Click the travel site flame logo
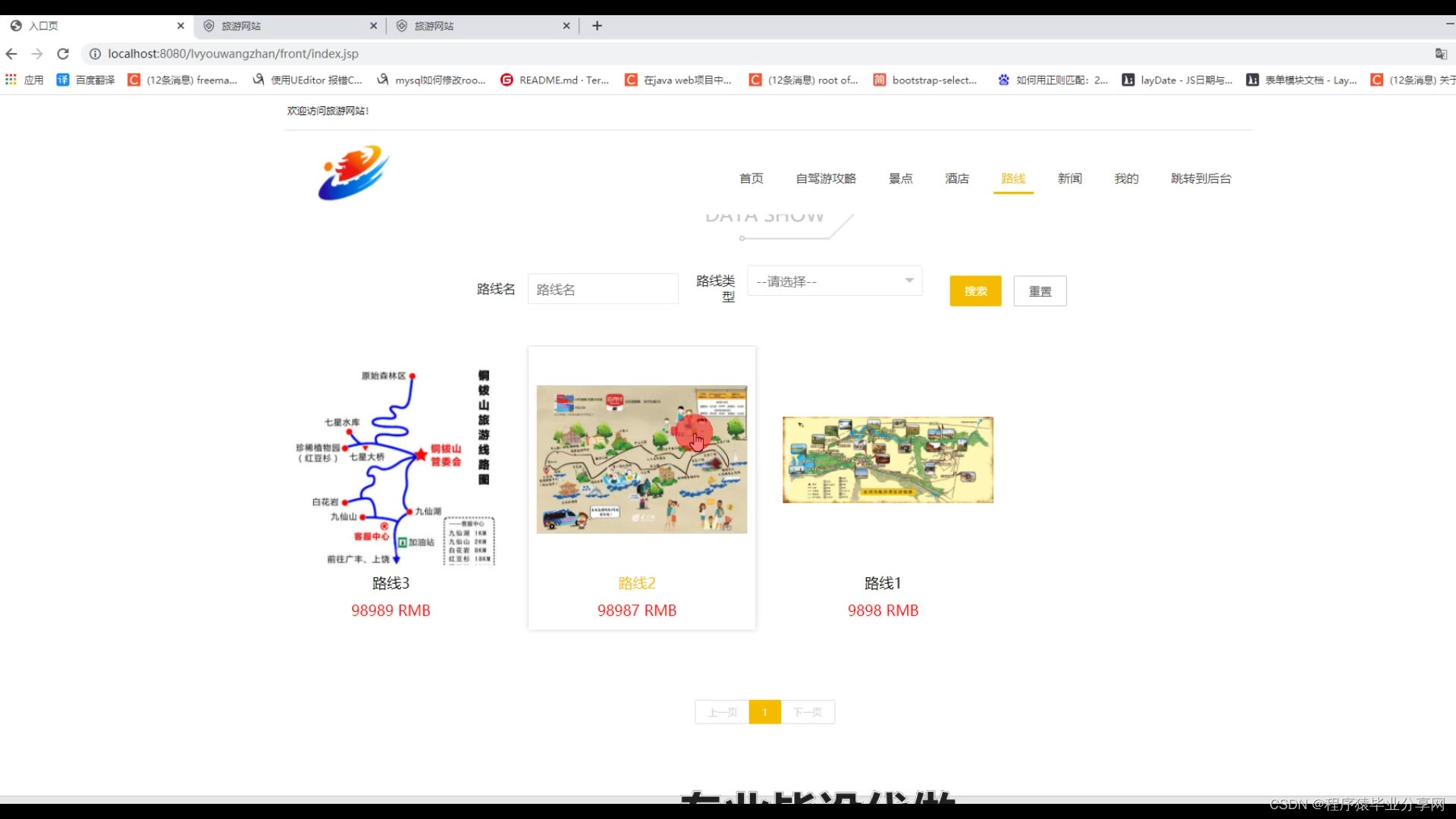Screen dimensions: 1456x819 (x=353, y=173)
